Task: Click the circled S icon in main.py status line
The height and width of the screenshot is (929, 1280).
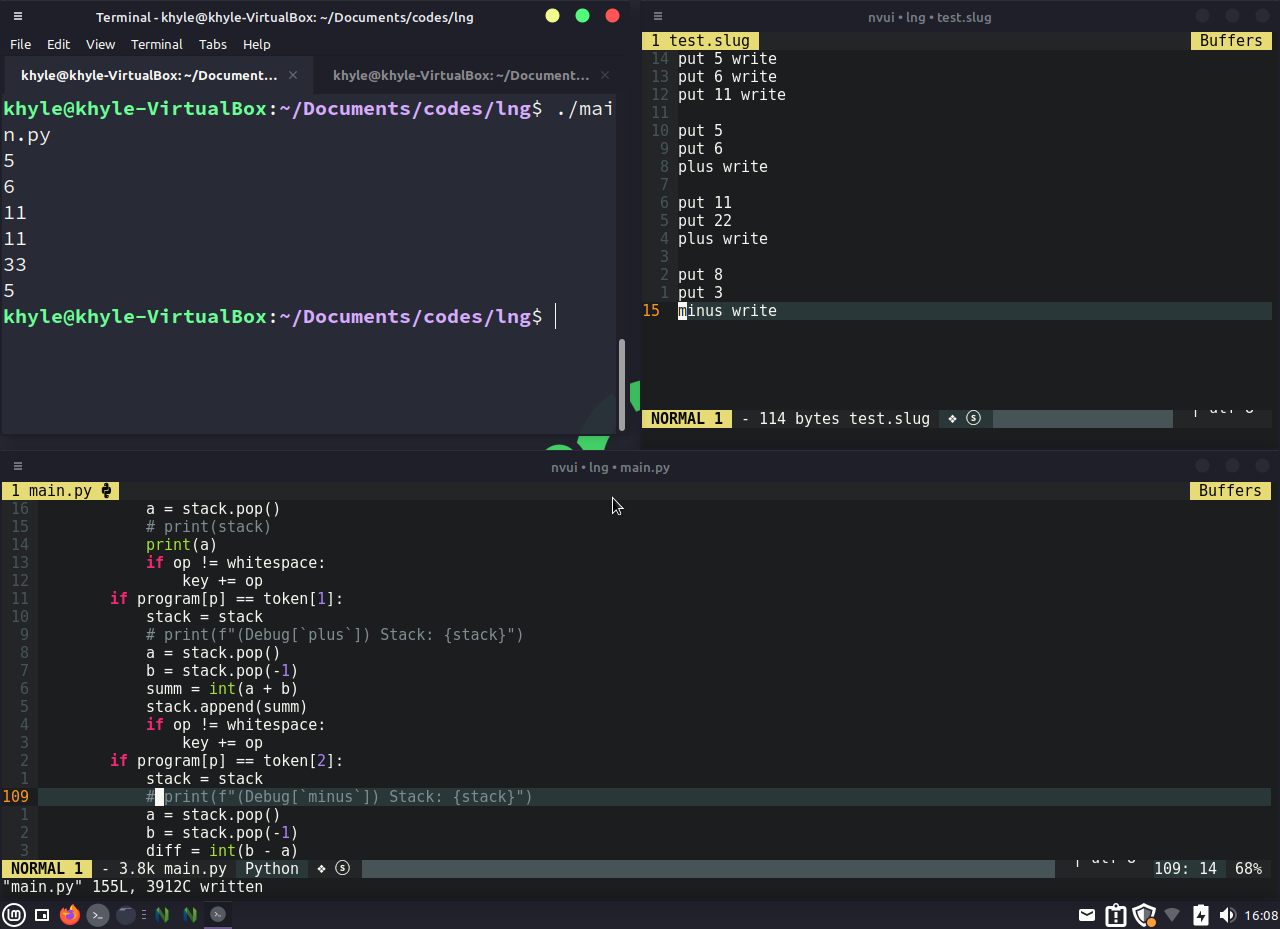Action: pyautogui.click(x=342, y=869)
